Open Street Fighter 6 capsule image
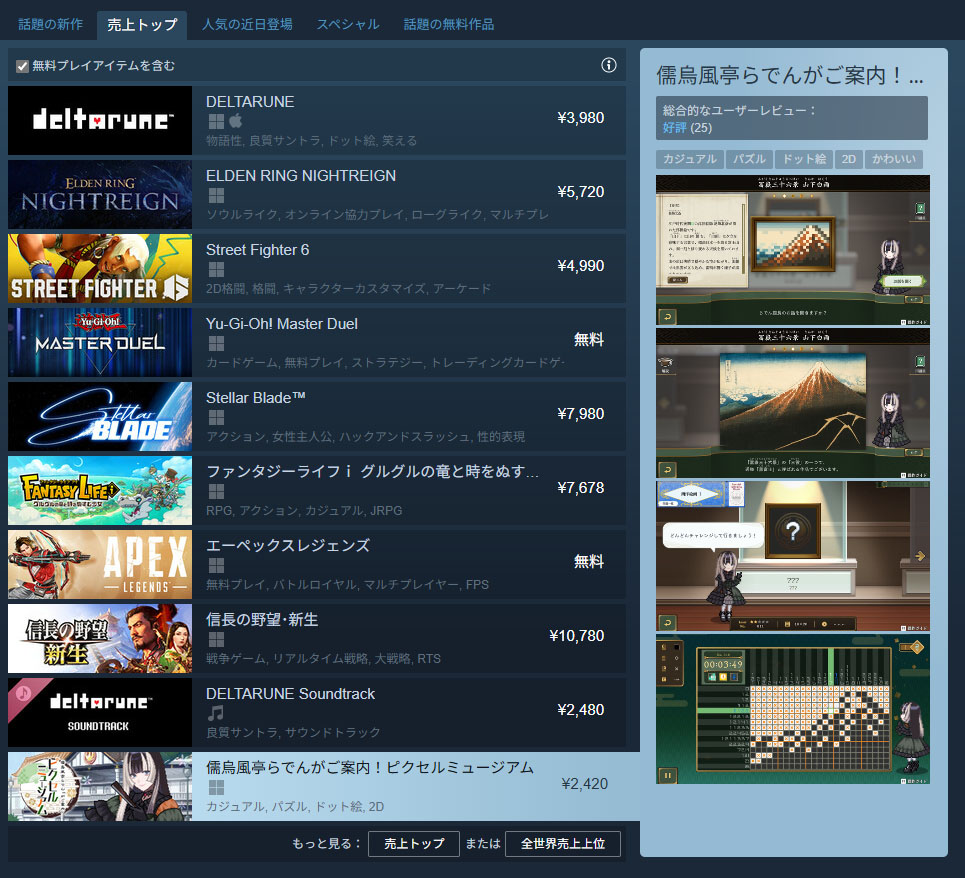The height and width of the screenshot is (878, 965). (100, 268)
